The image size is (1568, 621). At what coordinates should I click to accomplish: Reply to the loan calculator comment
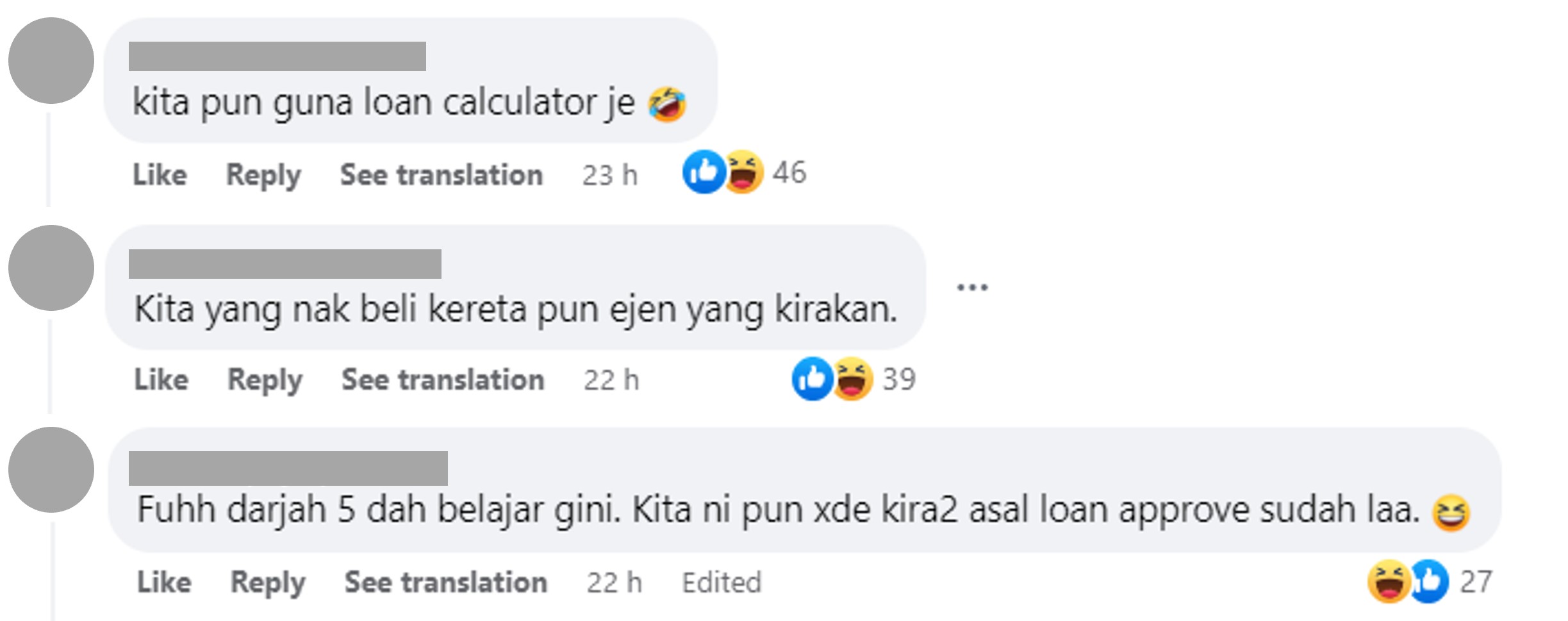[263, 176]
